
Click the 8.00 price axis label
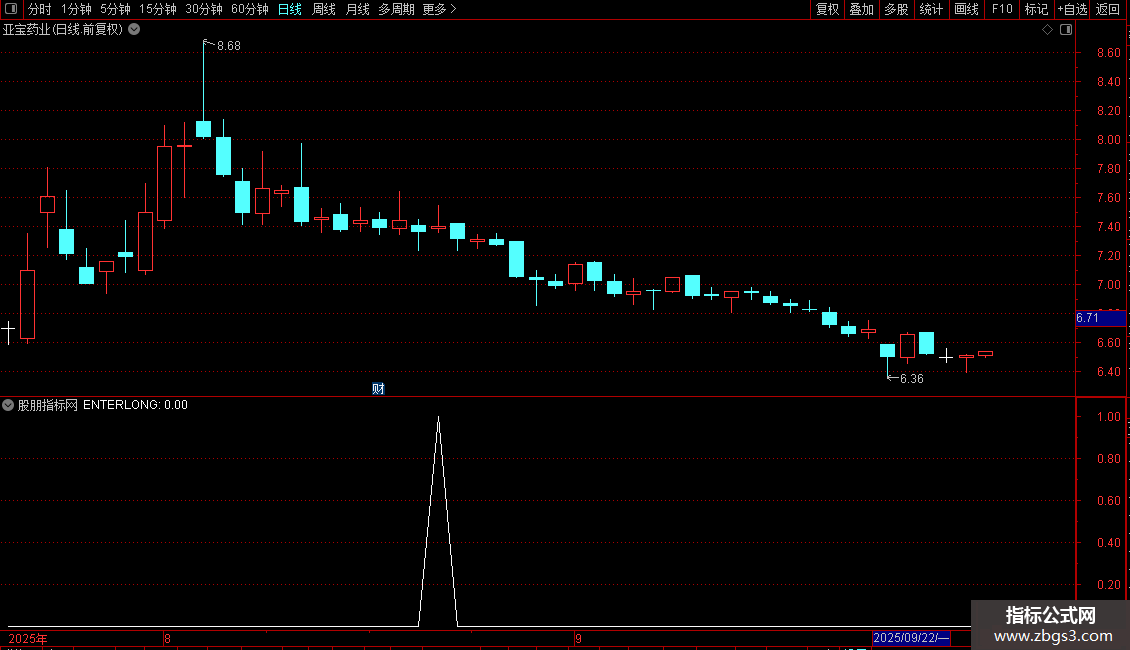[x=1108, y=140]
